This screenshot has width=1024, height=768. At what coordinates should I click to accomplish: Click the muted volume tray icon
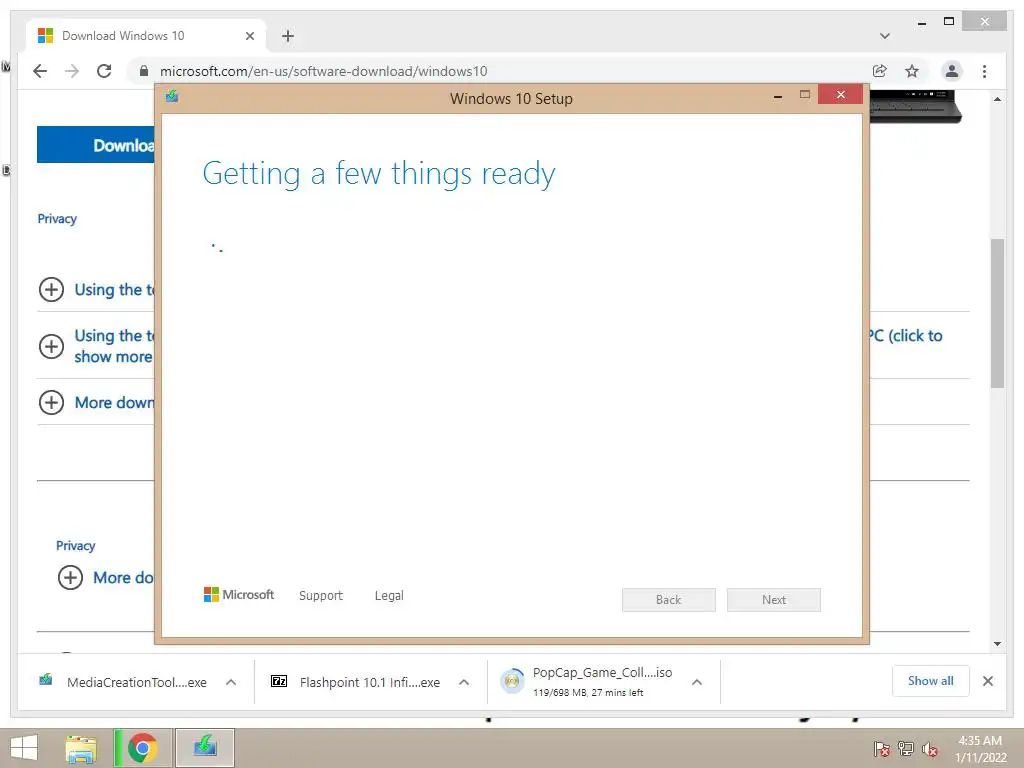pos(930,748)
